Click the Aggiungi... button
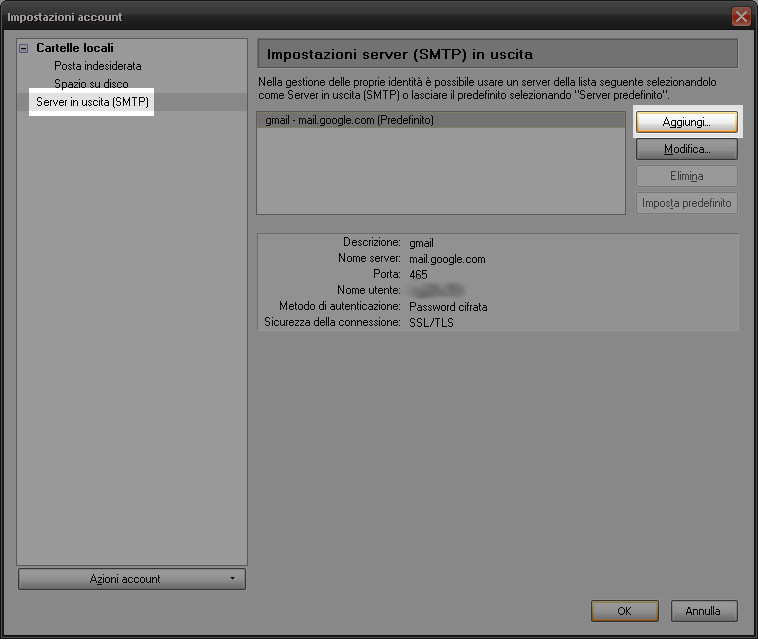The width and height of the screenshot is (758, 639). (686, 122)
